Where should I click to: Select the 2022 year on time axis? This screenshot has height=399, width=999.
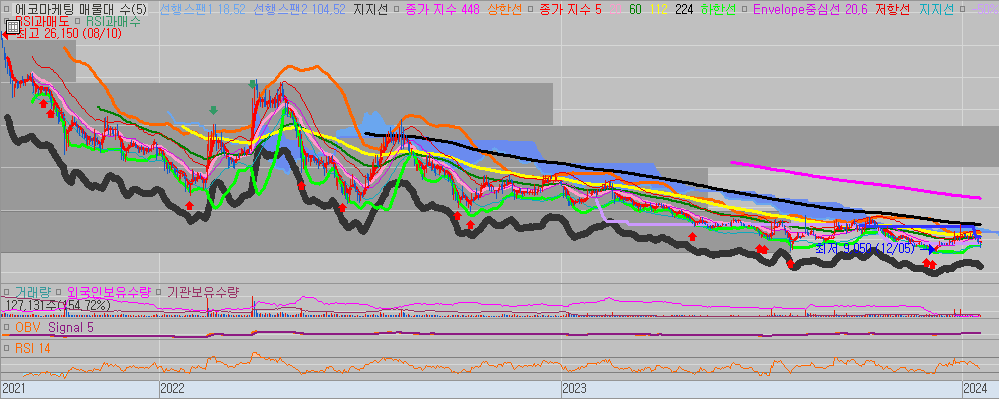[x=173, y=388]
